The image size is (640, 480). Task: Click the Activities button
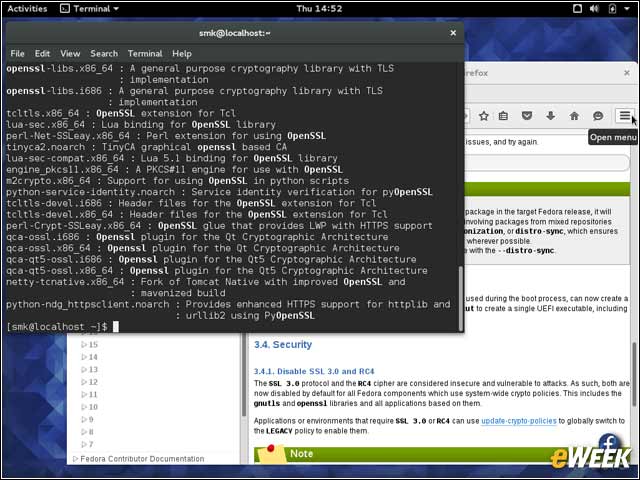[27, 9]
